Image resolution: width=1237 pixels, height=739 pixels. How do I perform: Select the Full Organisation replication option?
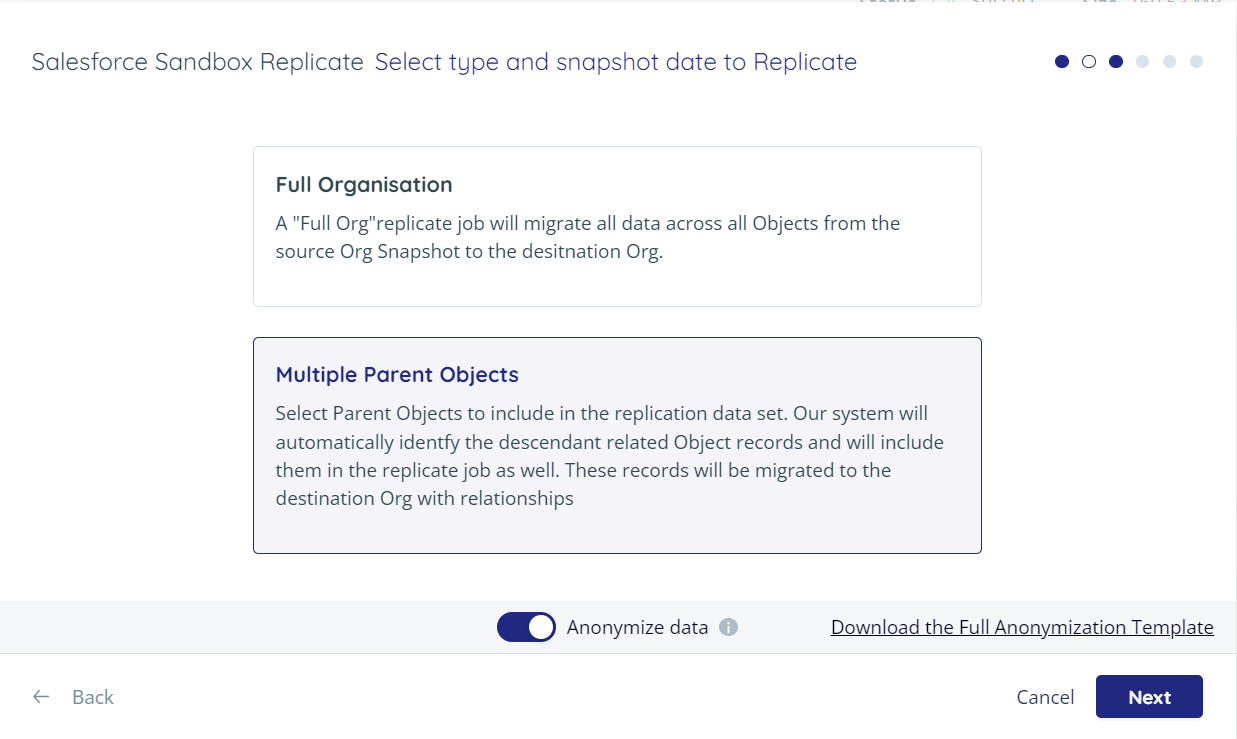tap(617, 226)
